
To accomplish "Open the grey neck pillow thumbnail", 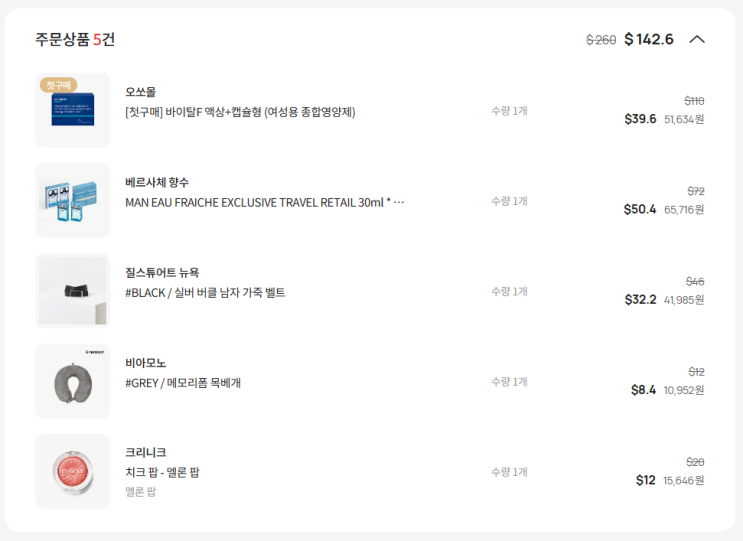I will tap(73, 381).
